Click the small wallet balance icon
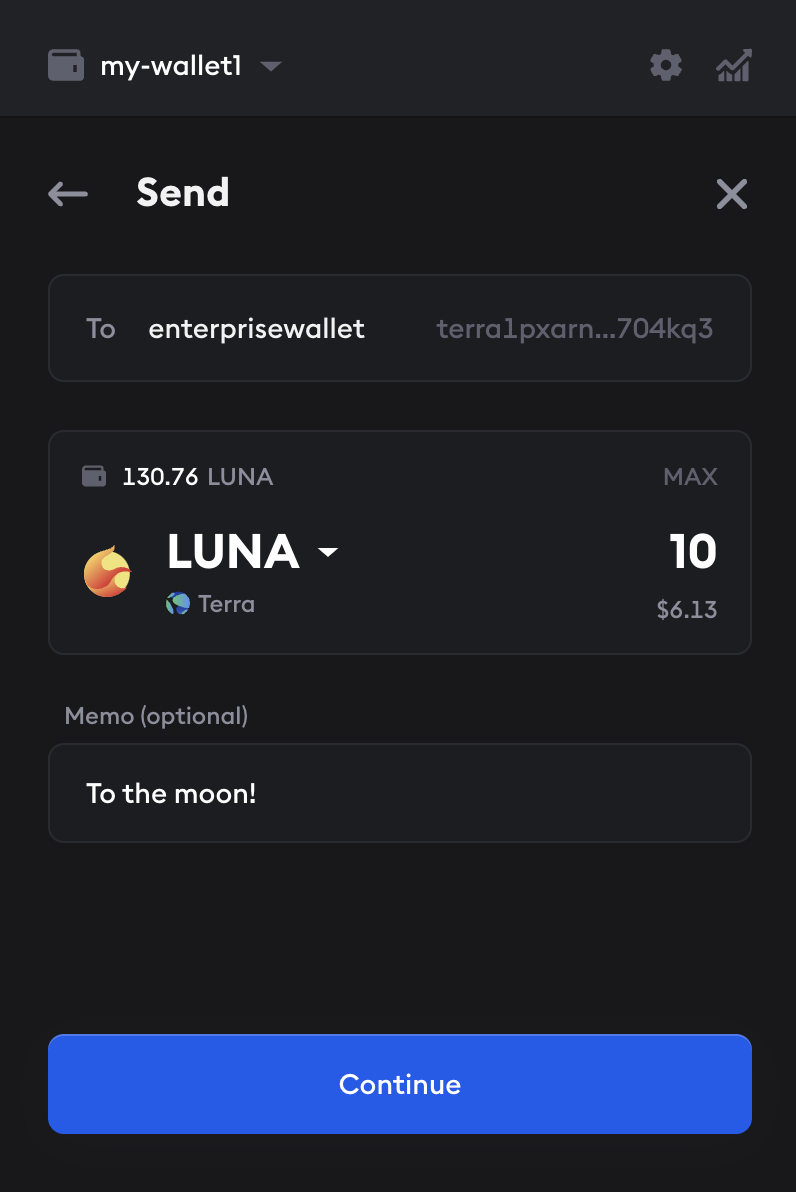This screenshot has height=1192, width=796. [x=94, y=477]
